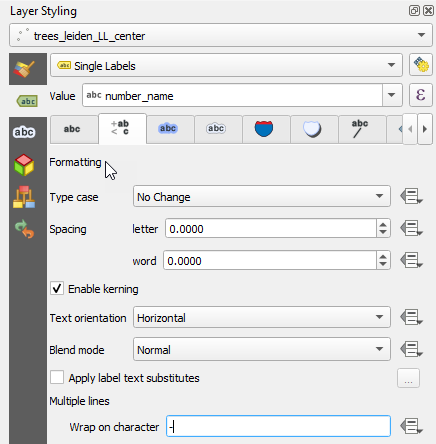
Task: Expand the Type case dropdown
Action: point(262,196)
